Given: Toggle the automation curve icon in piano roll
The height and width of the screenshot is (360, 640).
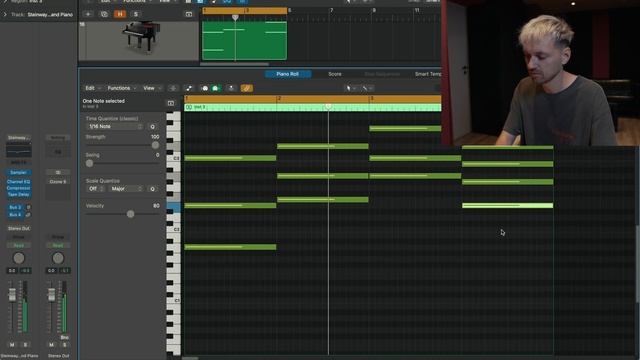Looking at the screenshot, I should (189, 88).
